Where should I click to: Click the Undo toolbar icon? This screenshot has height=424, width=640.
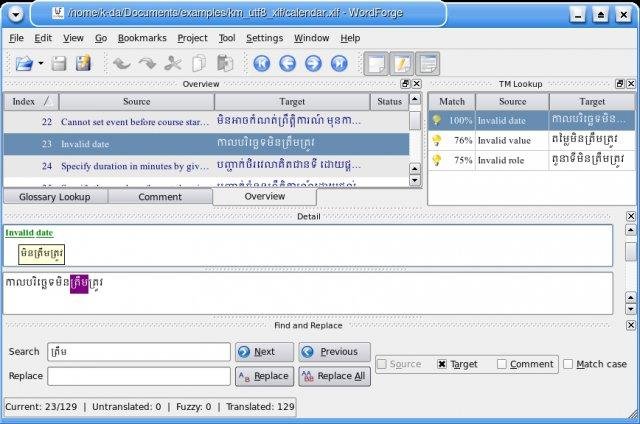[122, 63]
